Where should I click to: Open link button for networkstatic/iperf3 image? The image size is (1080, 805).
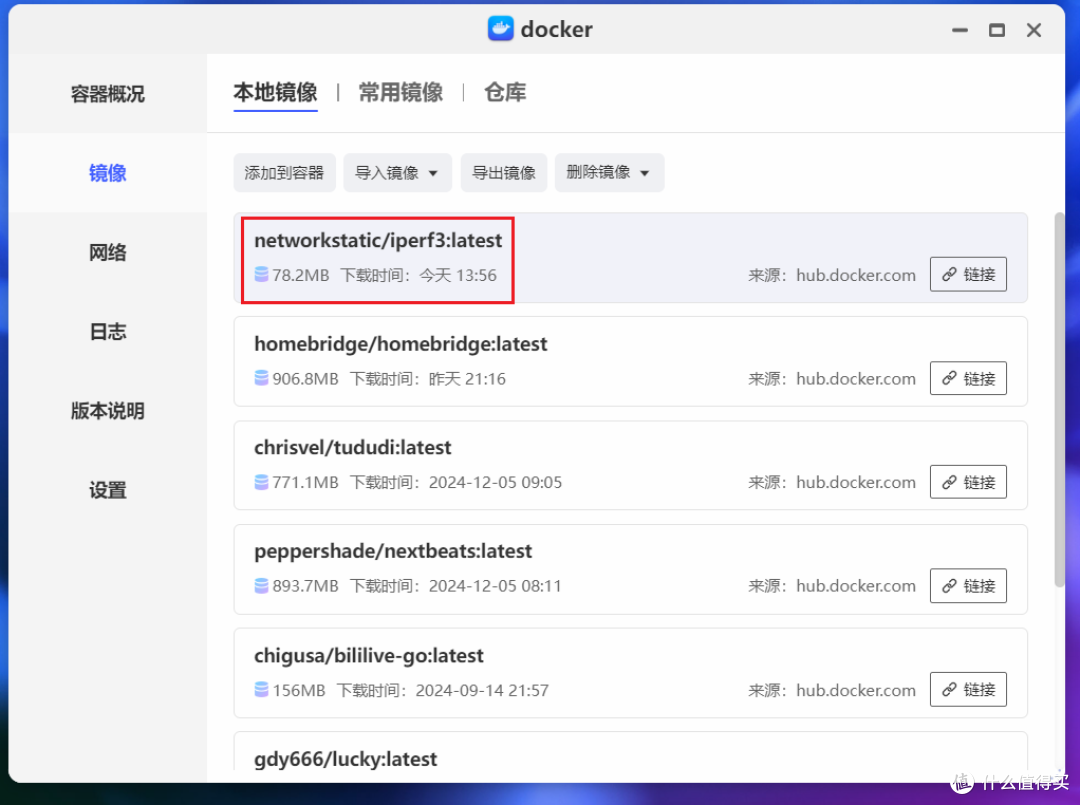(x=968, y=274)
